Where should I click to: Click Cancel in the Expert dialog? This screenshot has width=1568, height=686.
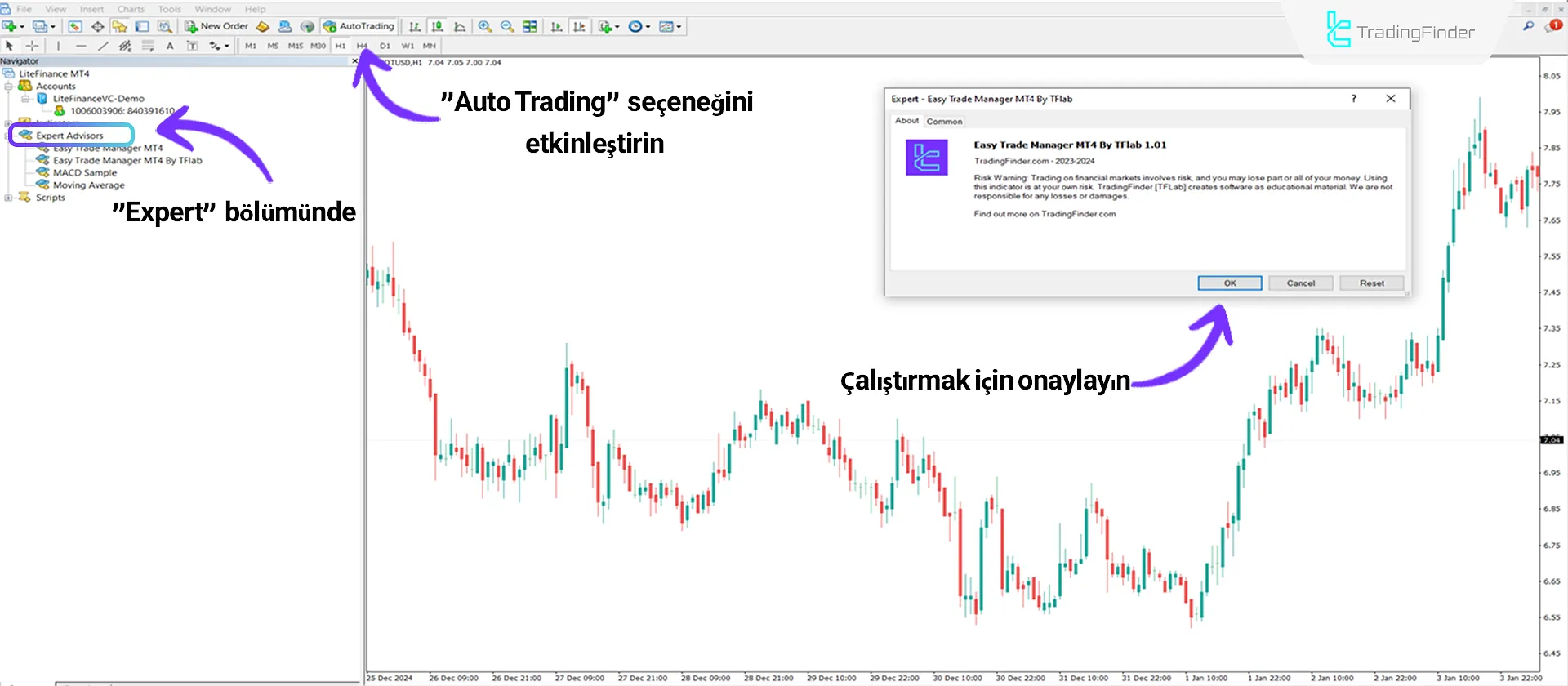(x=1301, y=283)
